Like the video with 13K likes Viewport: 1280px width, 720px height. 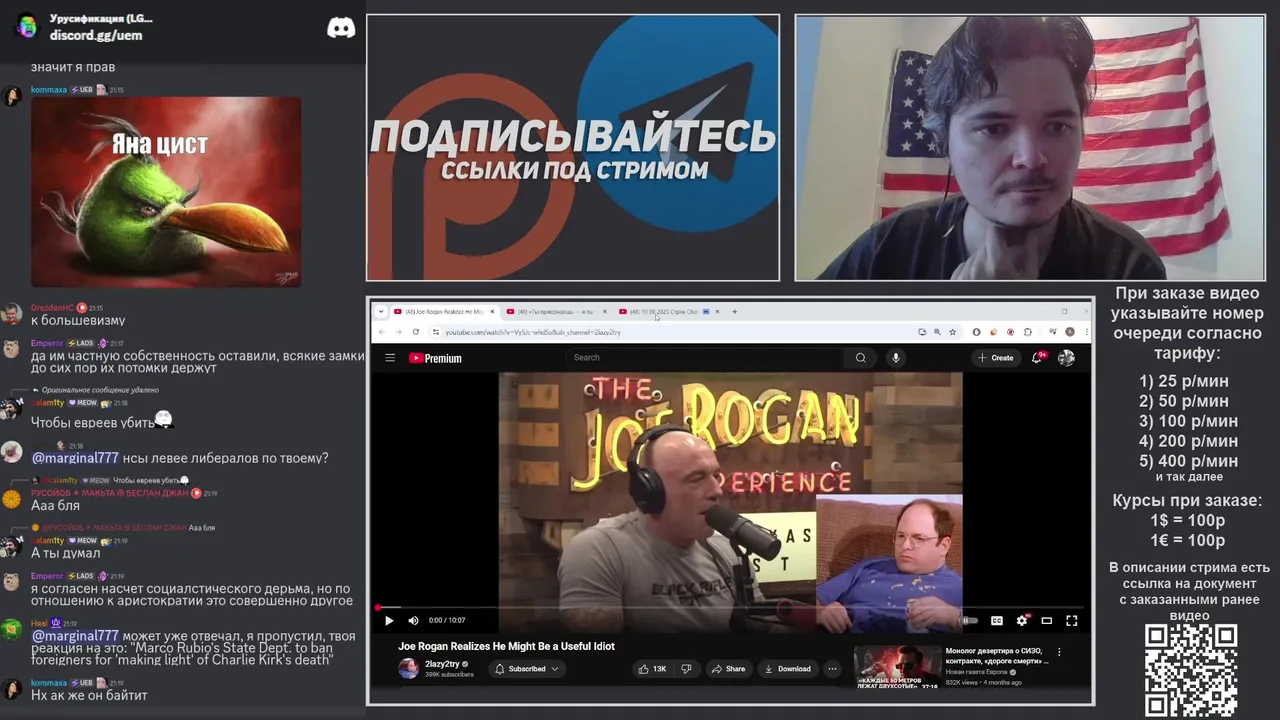point(653,669)
